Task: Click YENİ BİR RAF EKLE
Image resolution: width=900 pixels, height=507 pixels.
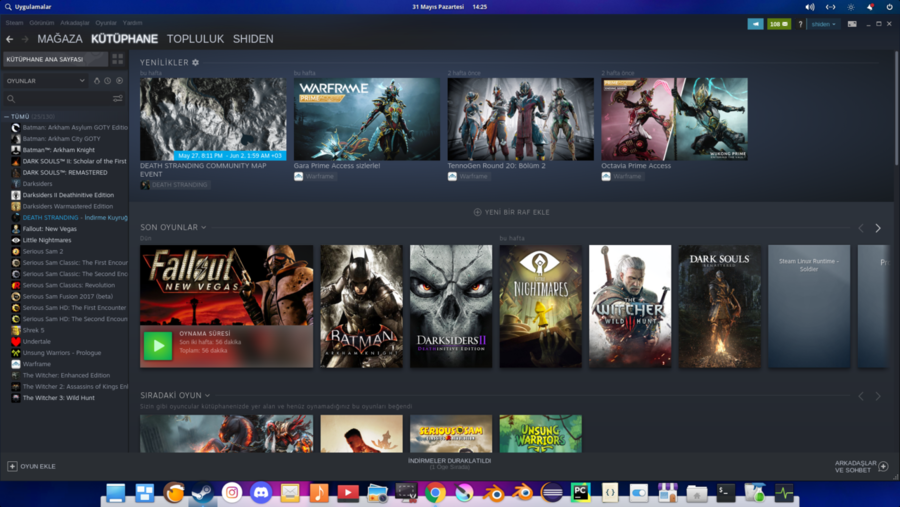Action: [x=511, y=212]
